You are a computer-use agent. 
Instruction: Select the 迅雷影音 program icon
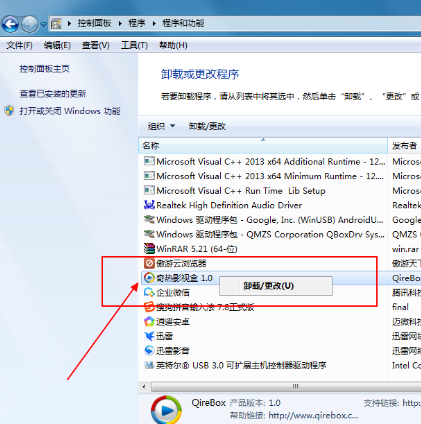coord(149,351)
